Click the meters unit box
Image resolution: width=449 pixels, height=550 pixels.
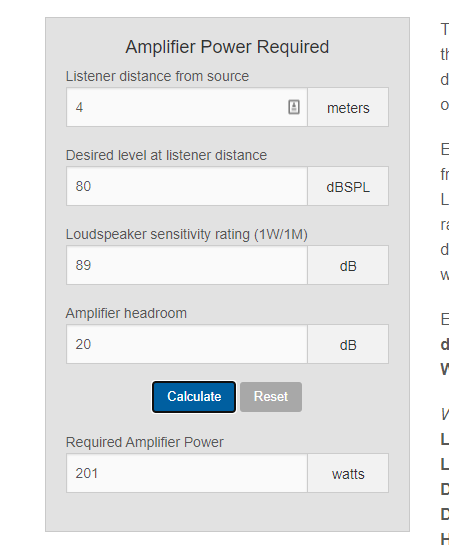(348, 107)
